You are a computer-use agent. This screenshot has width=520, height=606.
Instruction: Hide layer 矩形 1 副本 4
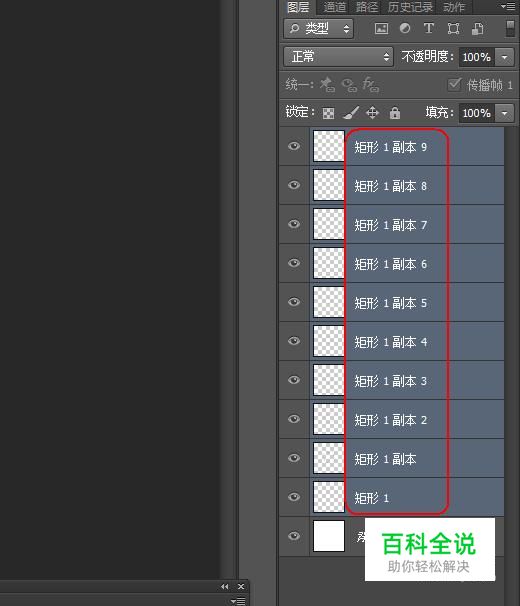click(x=294, y=341)
